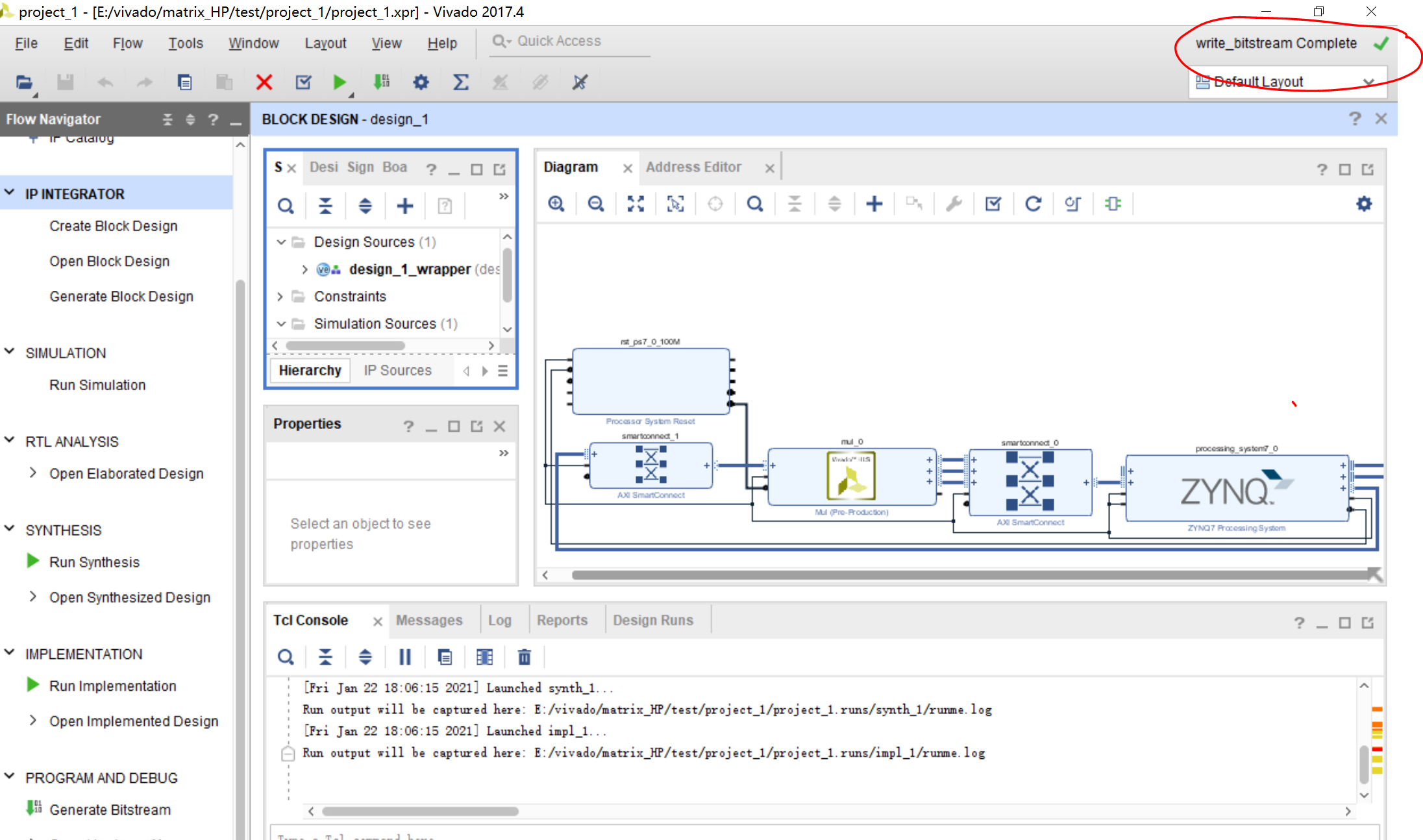Pause the Tcl Console output
The height and width of the screenshot is (840, 1423).
tap(404, 657)
